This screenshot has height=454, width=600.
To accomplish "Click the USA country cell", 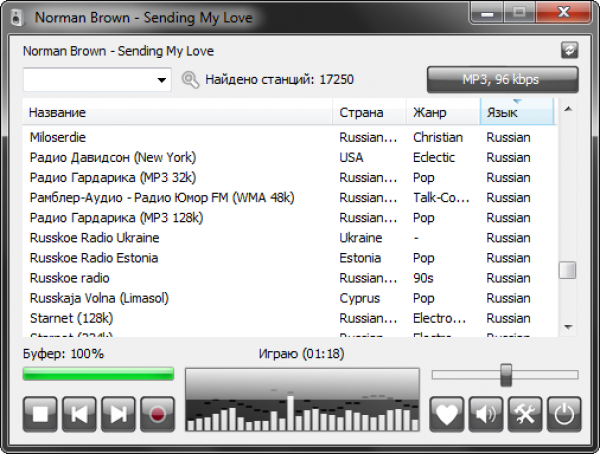I will tap(351, 157).
